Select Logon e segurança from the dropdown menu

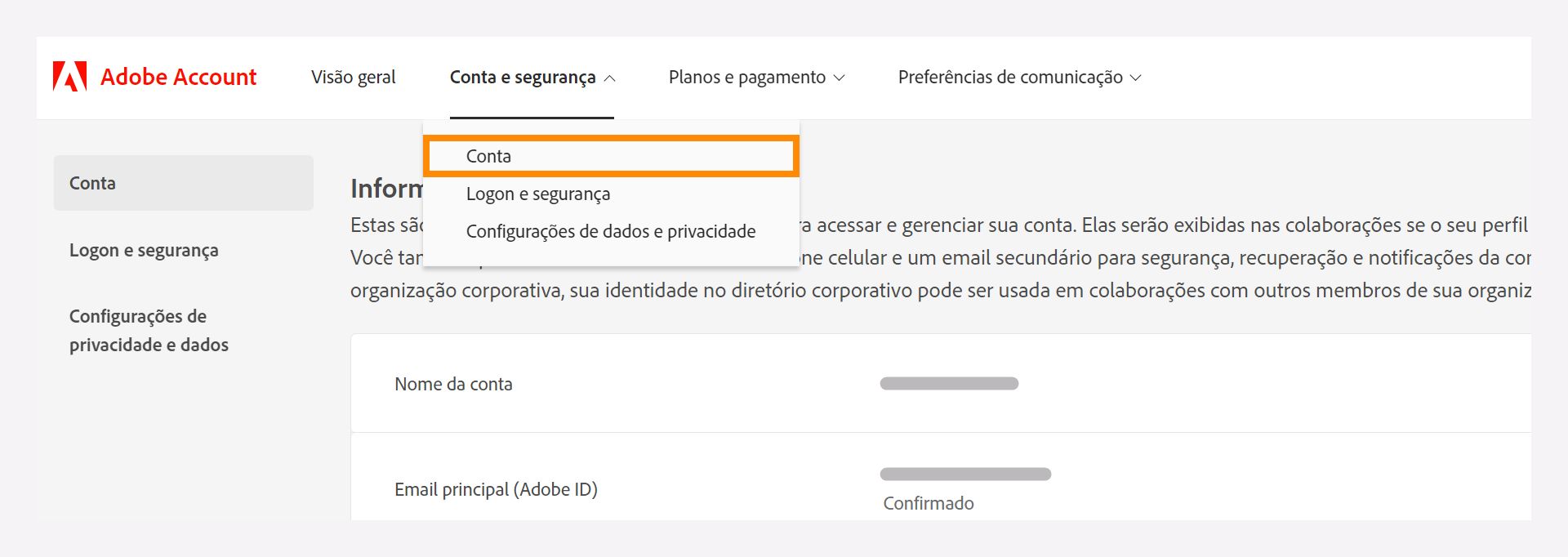[538, 194]
